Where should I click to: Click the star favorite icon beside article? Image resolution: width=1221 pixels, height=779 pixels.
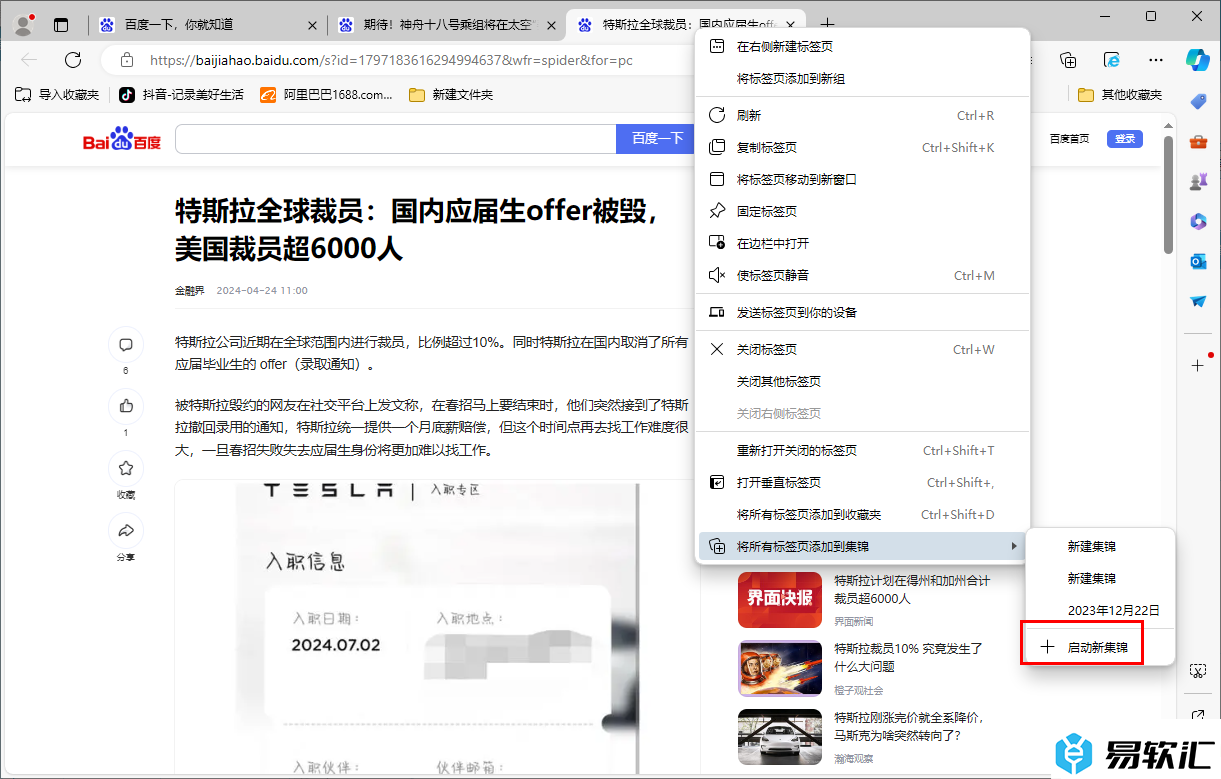coord(126,468)
